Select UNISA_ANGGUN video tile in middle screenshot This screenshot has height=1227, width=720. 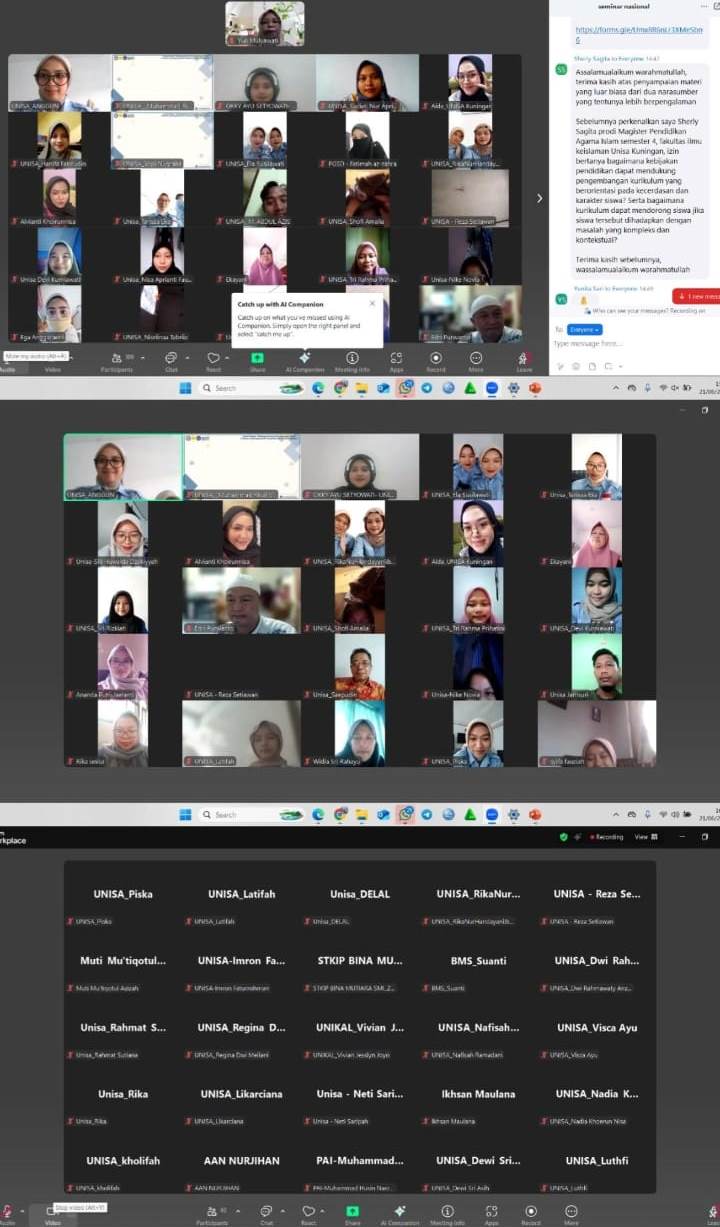coord(123,467)
